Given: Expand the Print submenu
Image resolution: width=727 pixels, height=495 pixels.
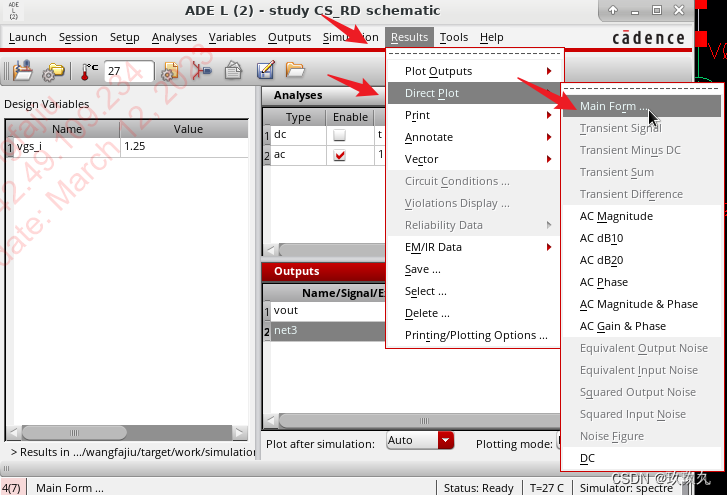Looking at the screenshot, I should (x=473, y=115).
